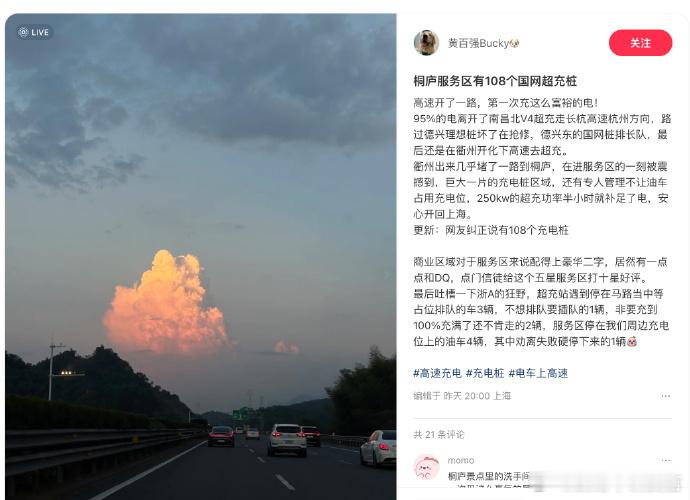
Task: Click the 编辑于 昨天 20:00 上海 timestamp
Action: [x=462, y=396]
